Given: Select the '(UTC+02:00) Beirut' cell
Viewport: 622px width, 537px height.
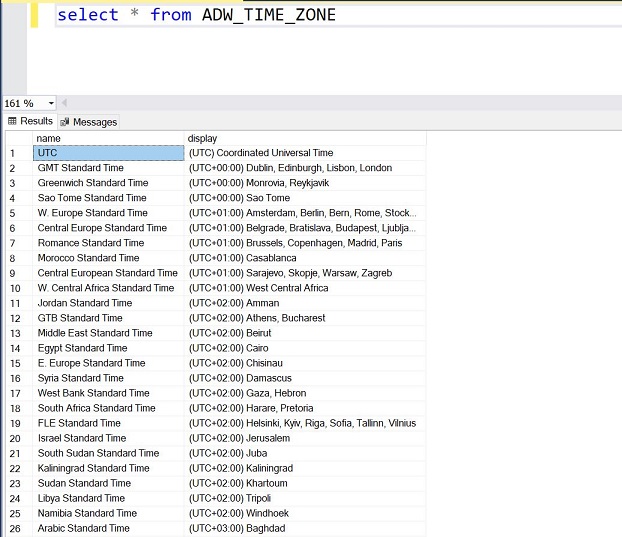Looking at the screenshot, I should click(305, 333).
